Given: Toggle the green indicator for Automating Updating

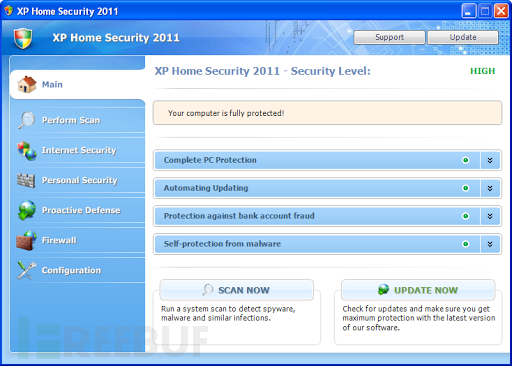Looking at the screenshot, I should tap(465, 188).
